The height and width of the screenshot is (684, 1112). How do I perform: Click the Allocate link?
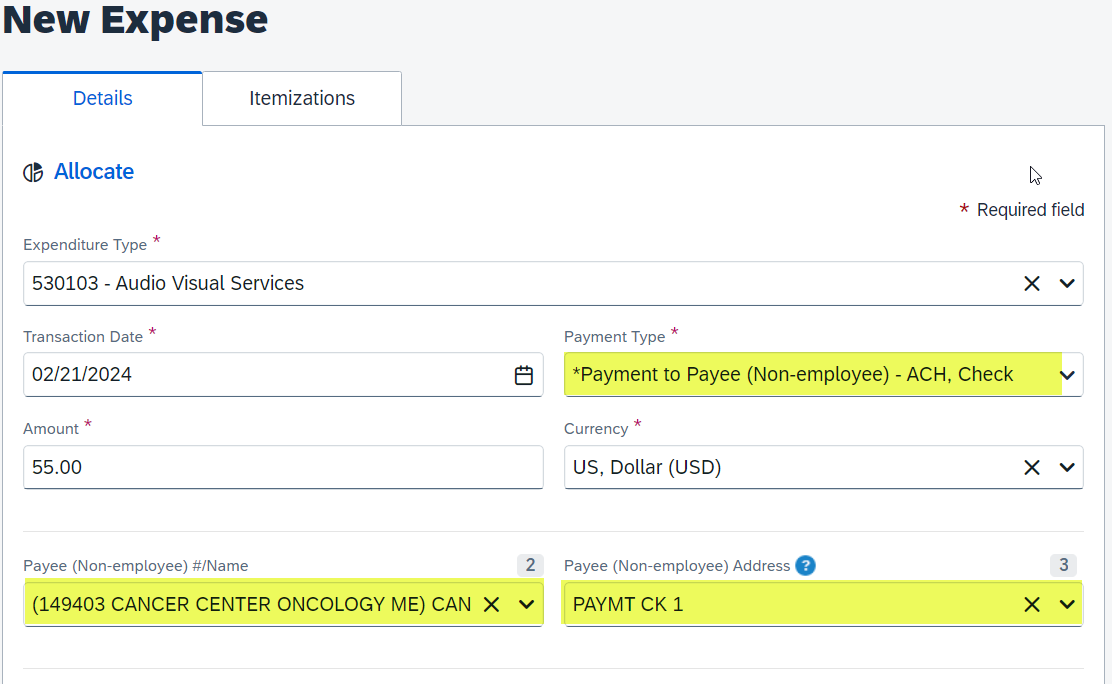tap(93, 171)
